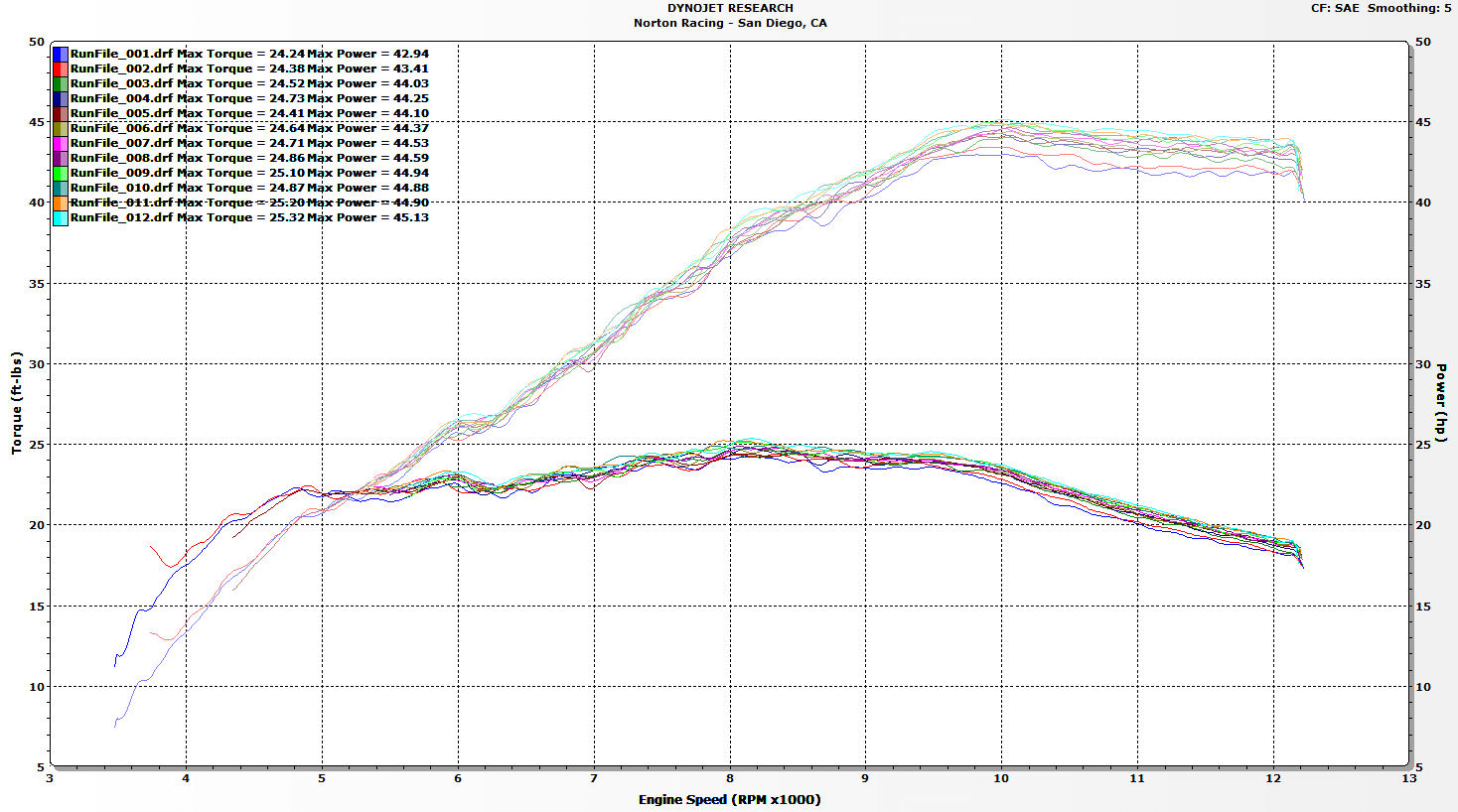Click the magenta swatch for RunFile_007.drf
The height and width of the screenshot is (812, 1458).
click(61, 144)
